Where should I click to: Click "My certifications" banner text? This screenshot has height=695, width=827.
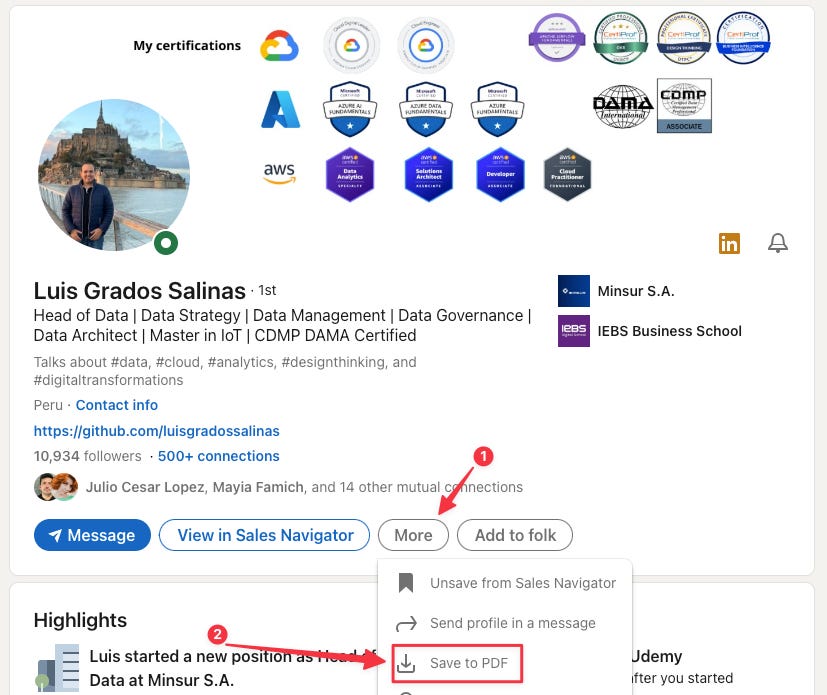point(187,46)
